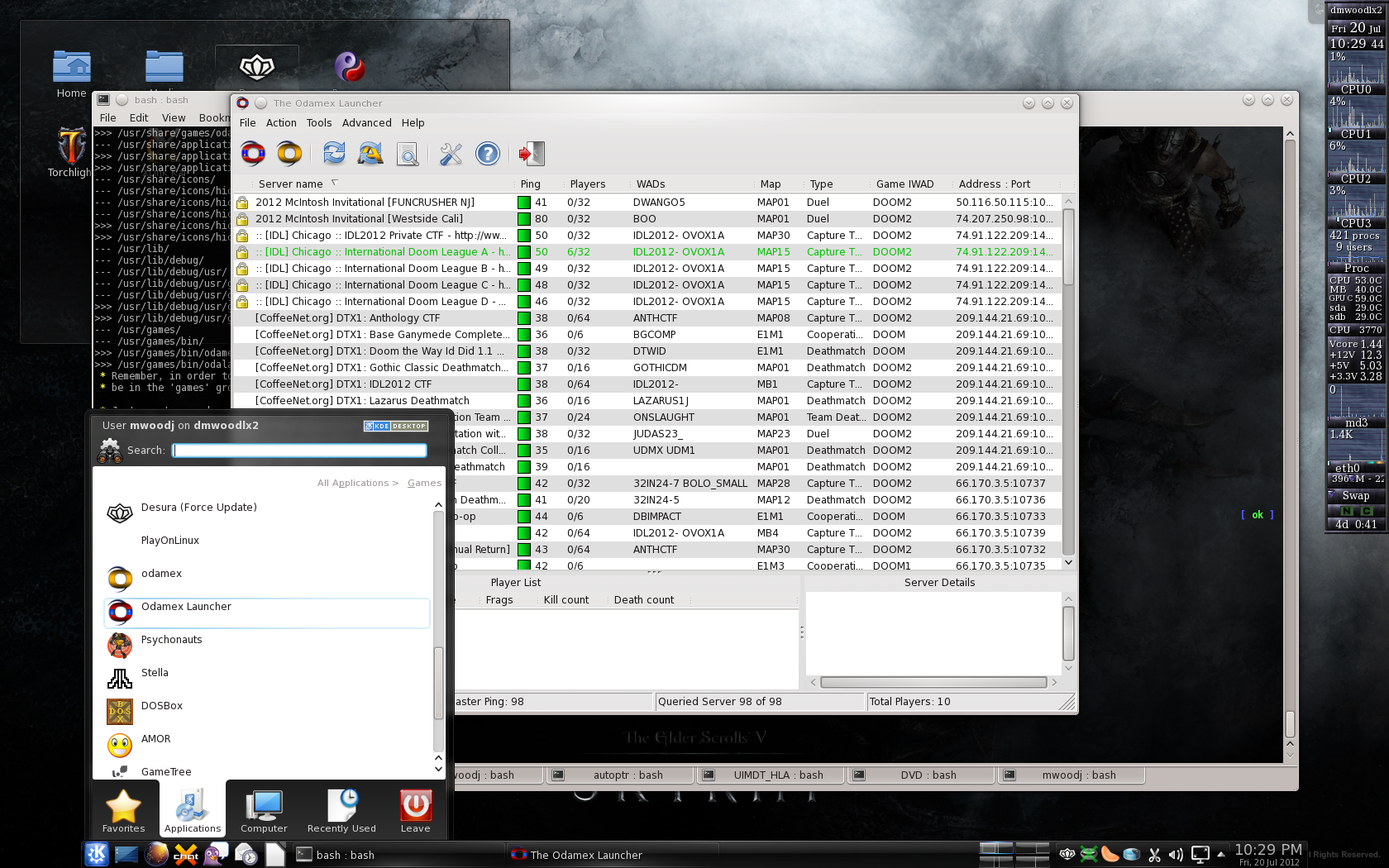This screenshot has height=868, width=1389.
Task: Click the Server Details horizontal scrollbar
Action: 933,683
